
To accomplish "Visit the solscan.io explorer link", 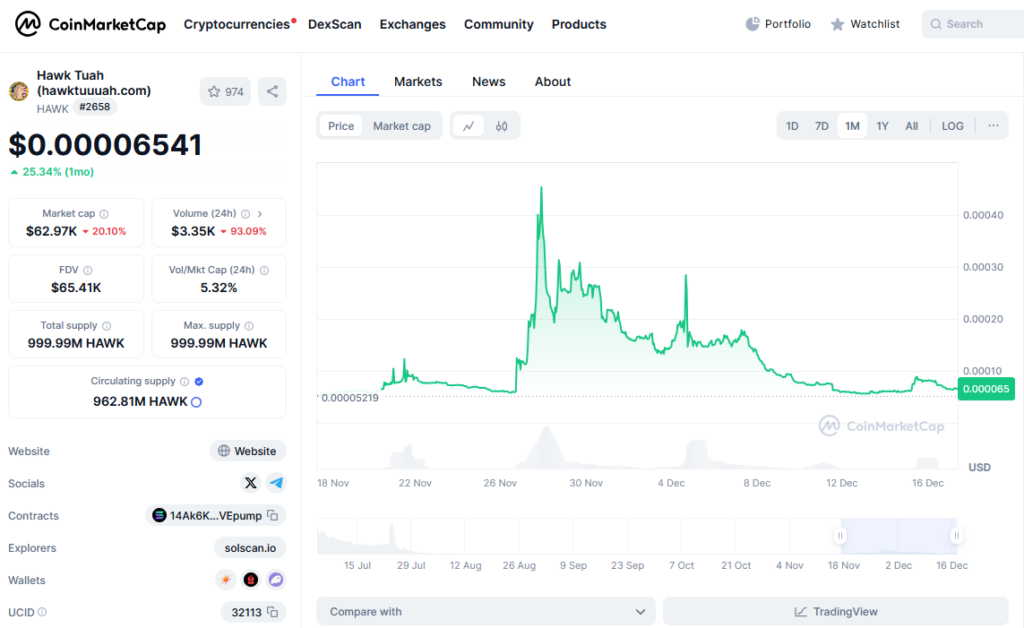I will [250, 548].
